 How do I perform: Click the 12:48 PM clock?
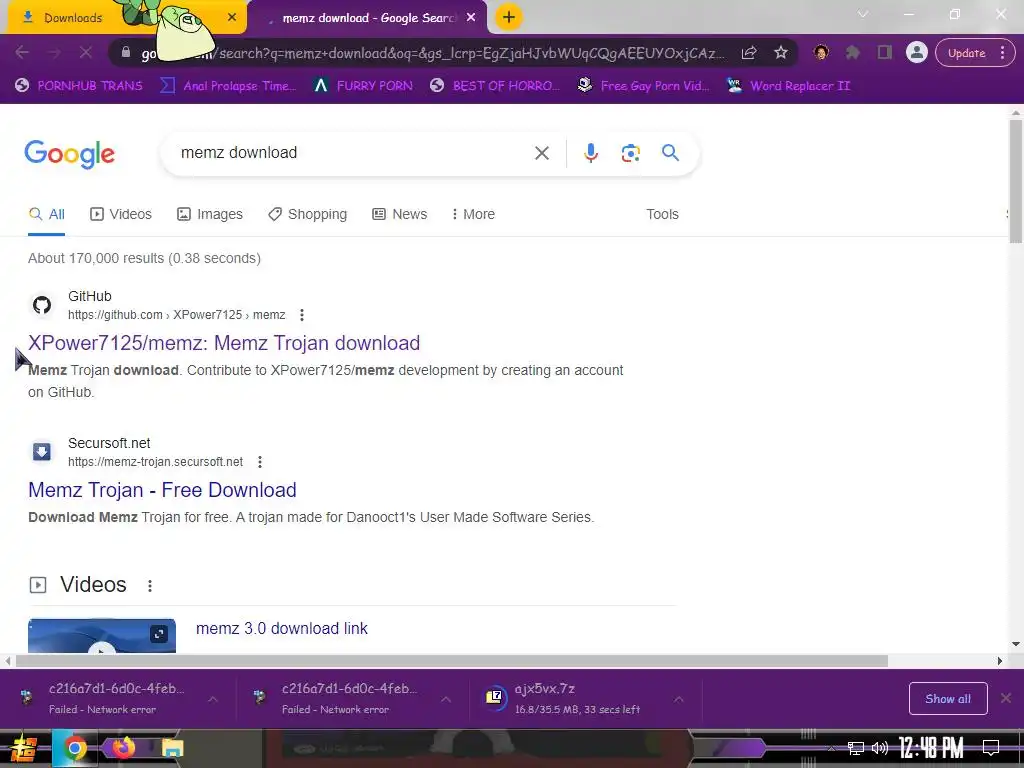[931, 748]
